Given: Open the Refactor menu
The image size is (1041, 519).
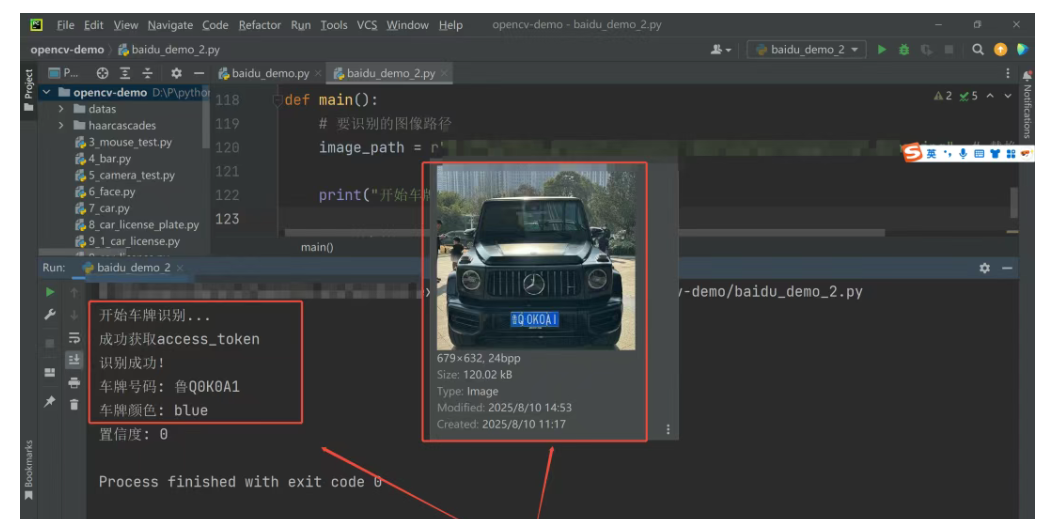Looking at the screenshot, I should coord(260,25).
